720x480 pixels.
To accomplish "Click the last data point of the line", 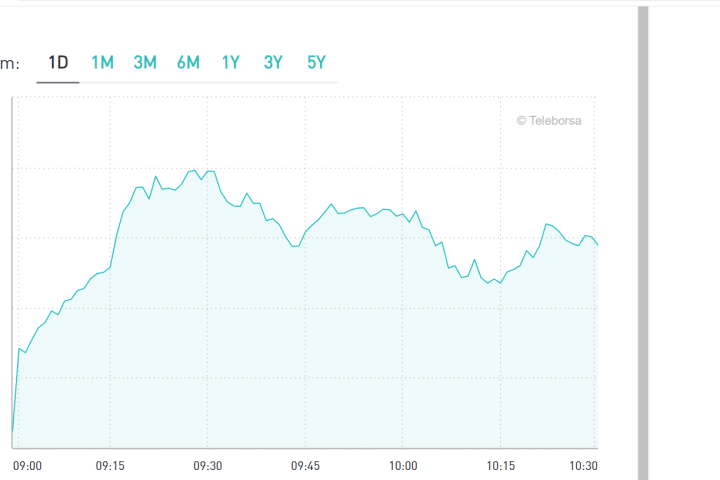I will (x=597, y=244).
